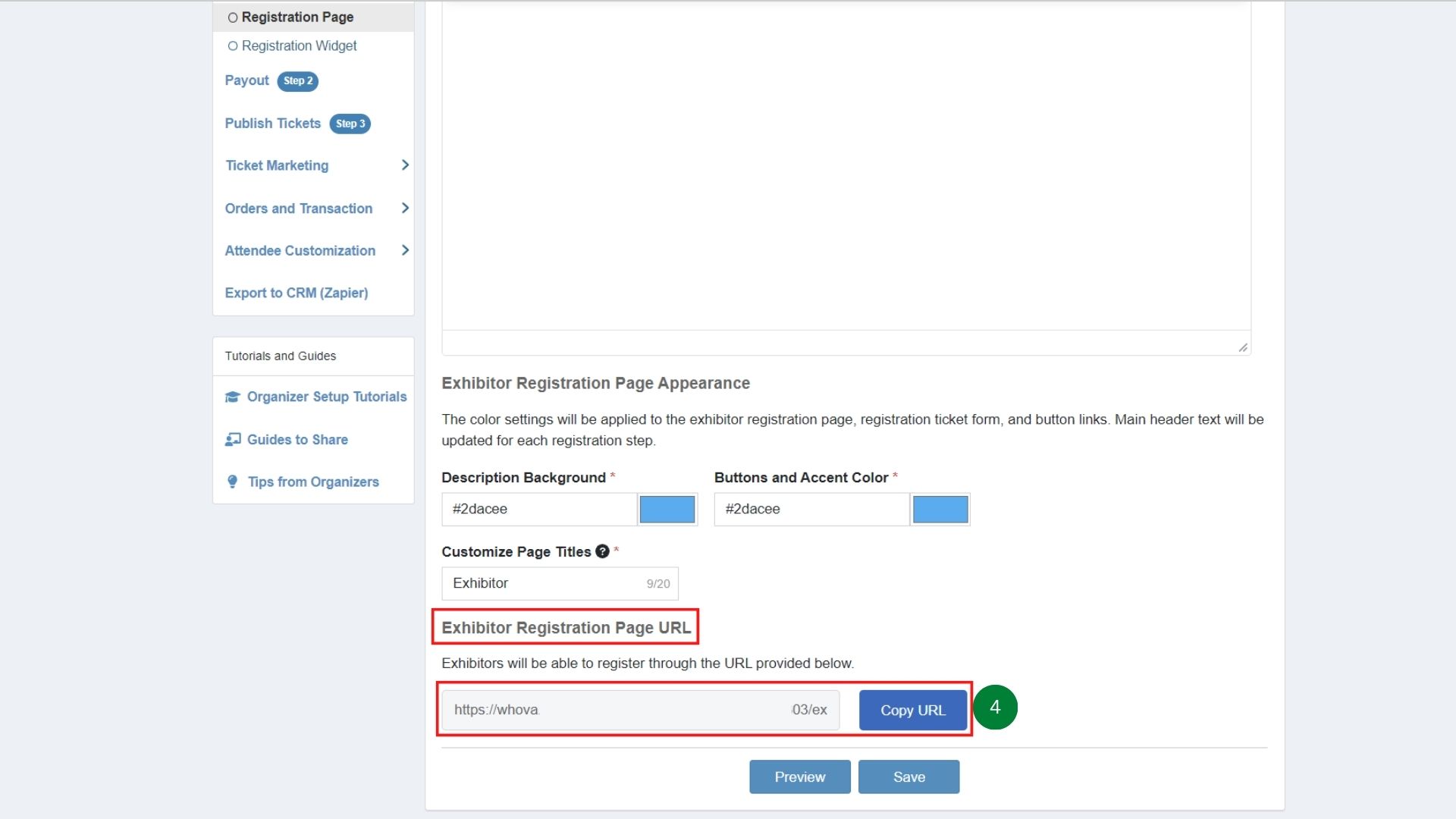Preview the exhibitor registration page

click(799, 777)
